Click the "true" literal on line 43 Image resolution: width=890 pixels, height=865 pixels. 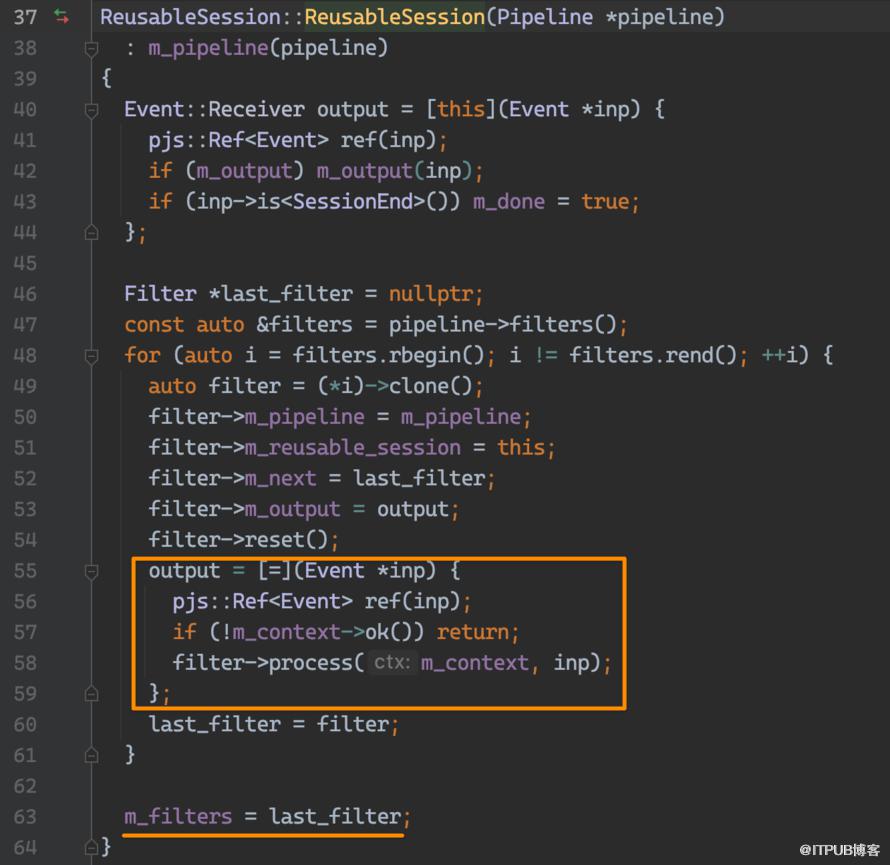tap(605, 201)
